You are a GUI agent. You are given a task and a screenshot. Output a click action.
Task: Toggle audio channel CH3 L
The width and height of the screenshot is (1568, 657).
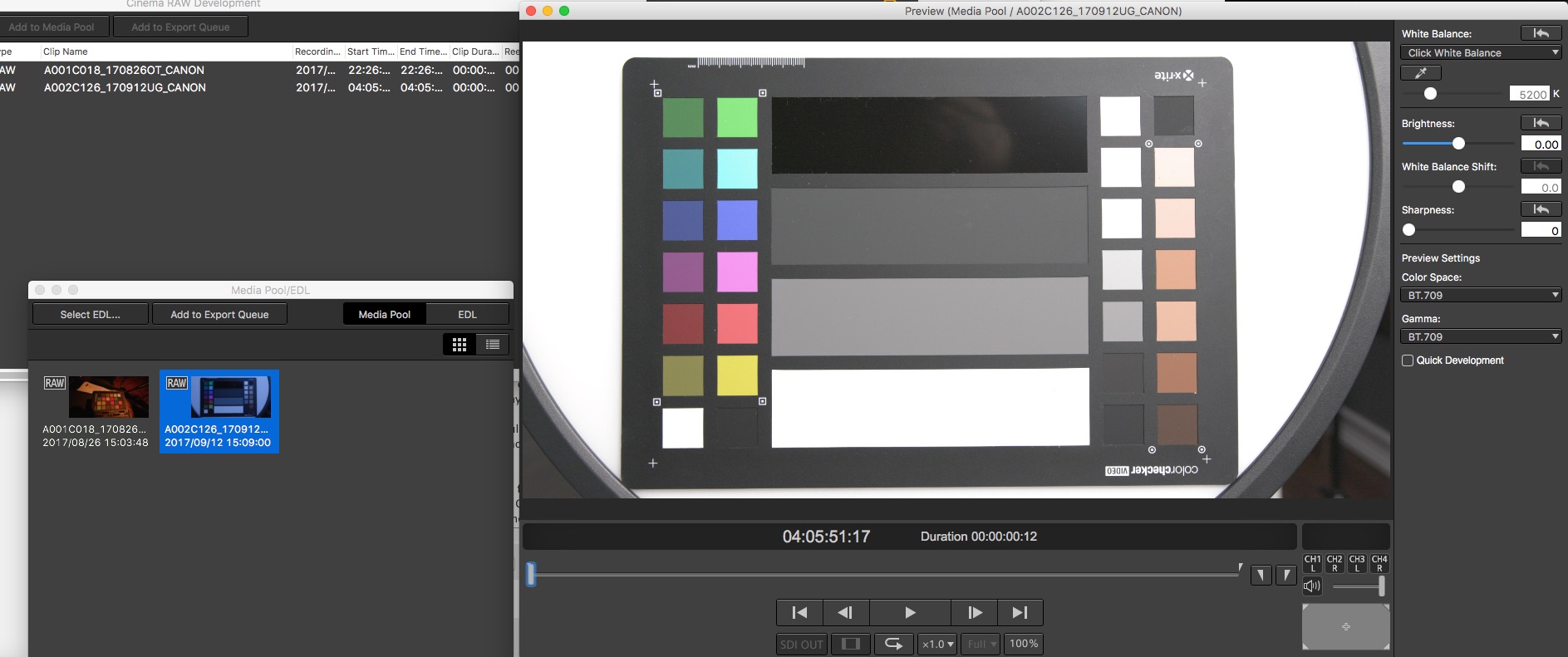click(1357, 563)
